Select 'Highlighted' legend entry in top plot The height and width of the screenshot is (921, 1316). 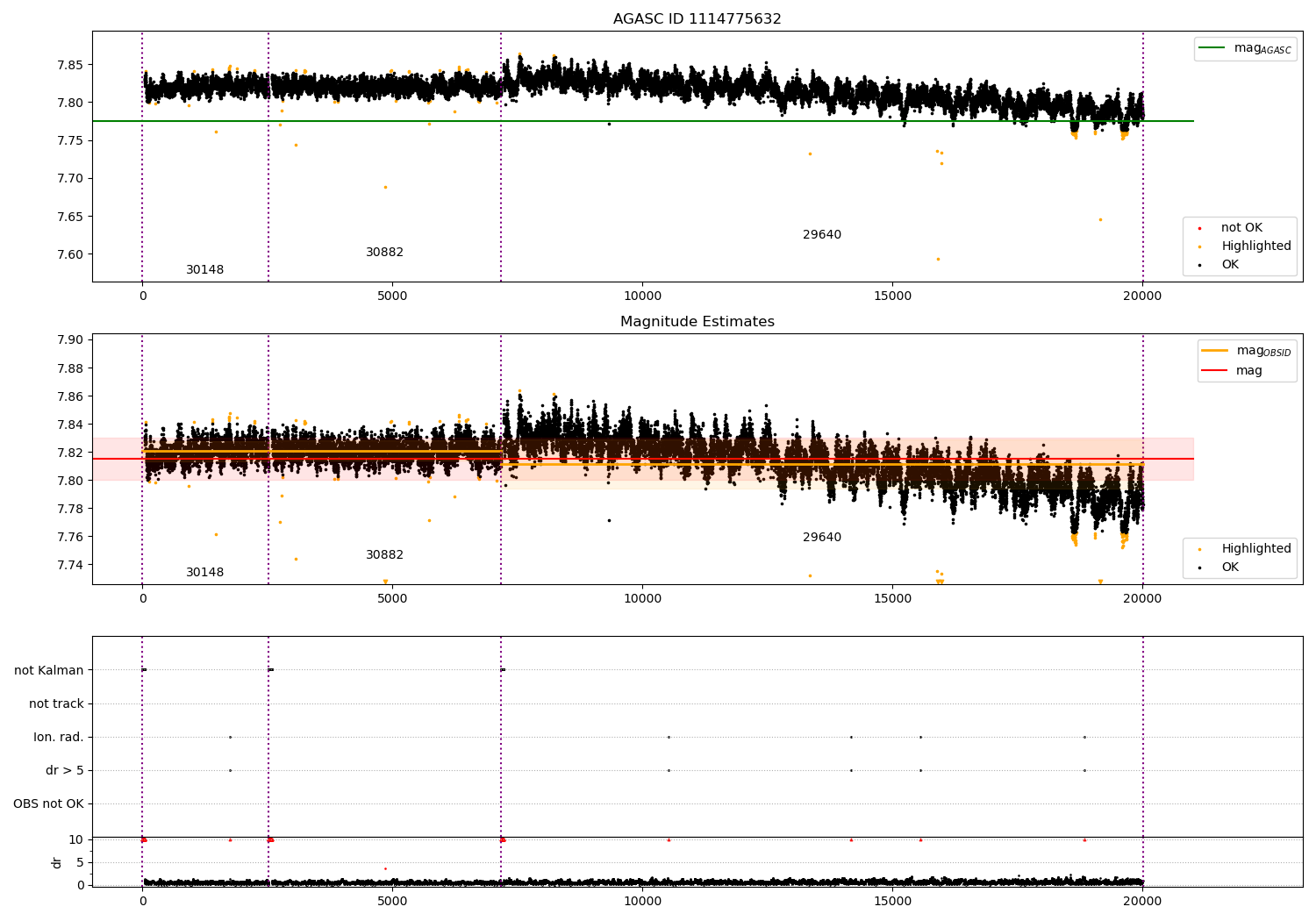click(1255, 246)
